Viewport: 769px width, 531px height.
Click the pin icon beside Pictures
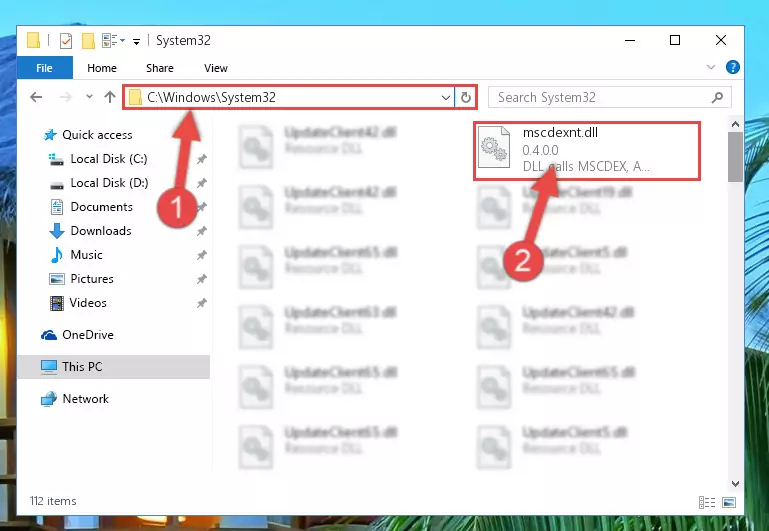tap(202, 279)
